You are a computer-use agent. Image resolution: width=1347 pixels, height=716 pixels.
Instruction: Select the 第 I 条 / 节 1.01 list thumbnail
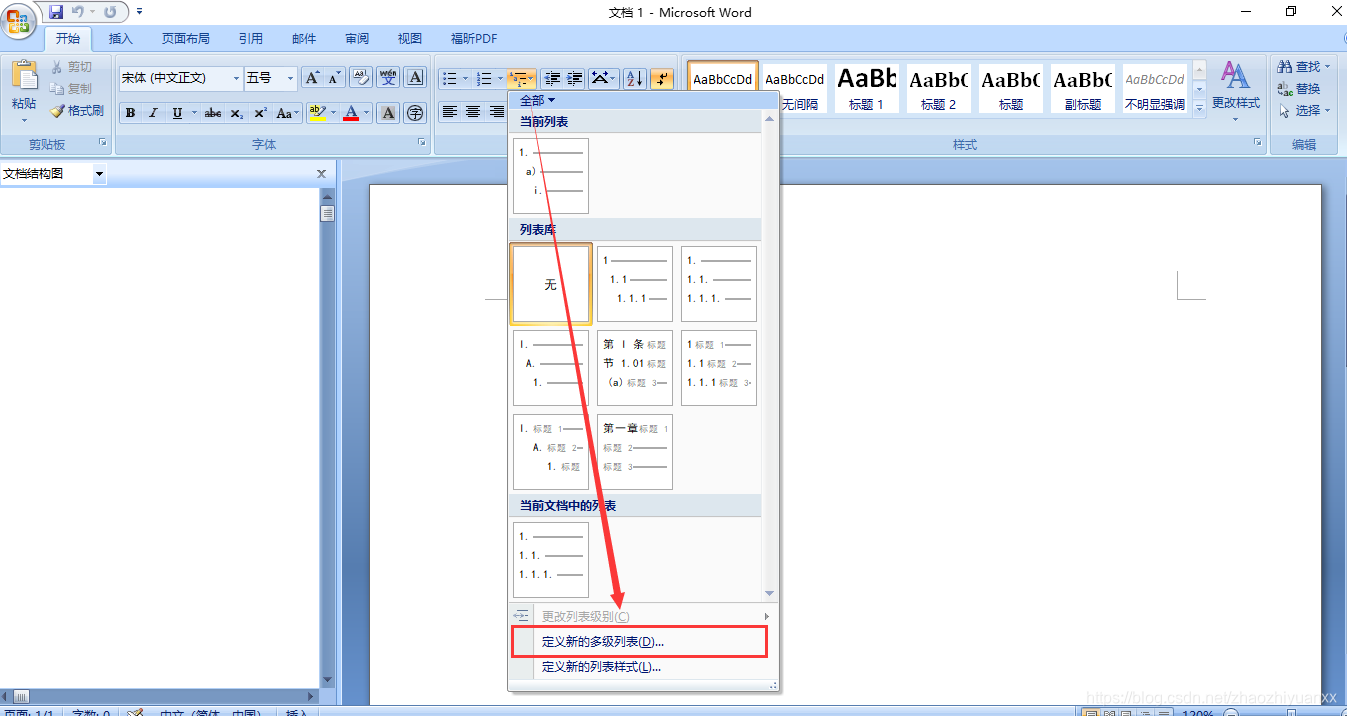(635, 368)
